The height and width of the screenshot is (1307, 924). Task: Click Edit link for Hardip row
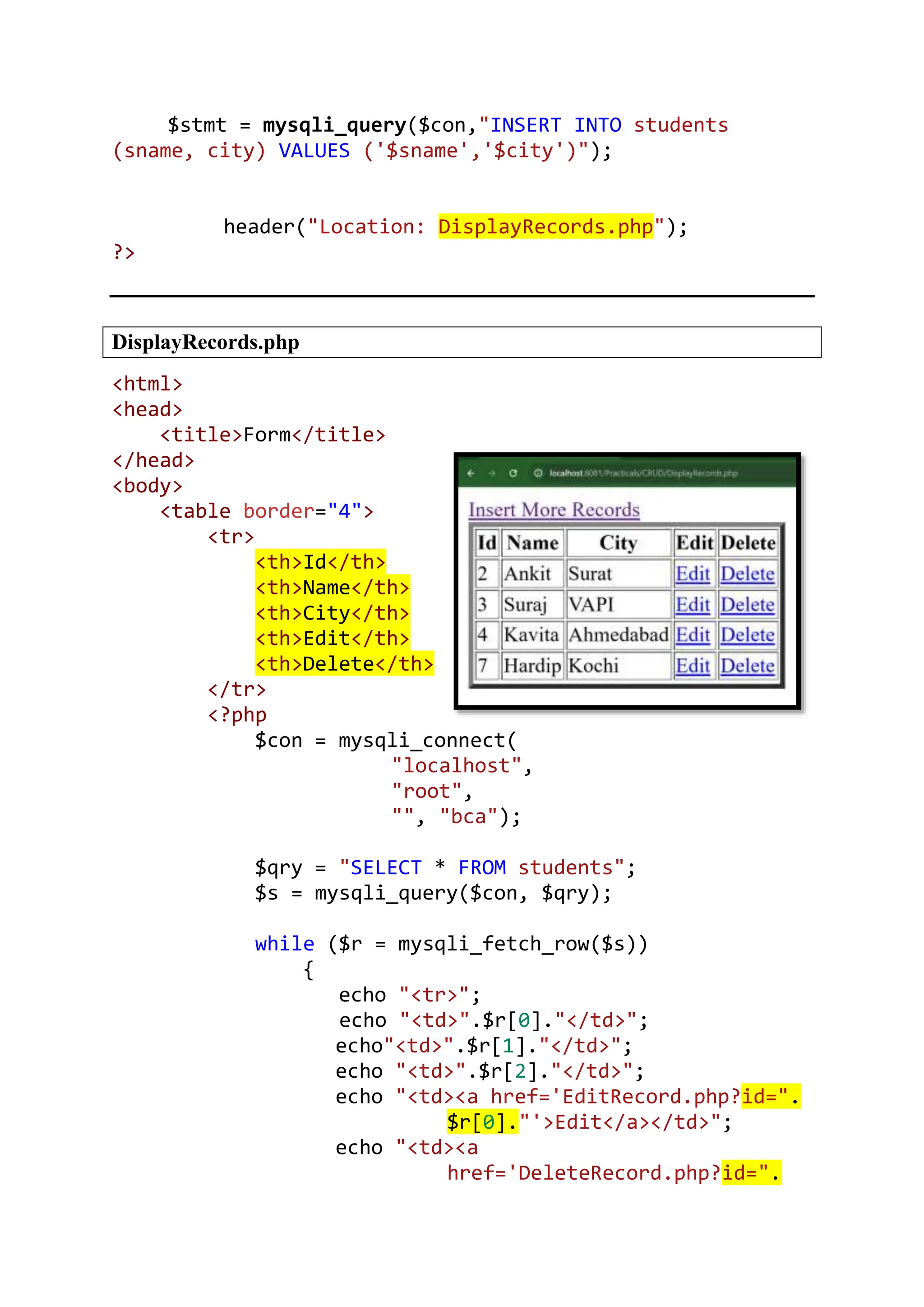pyautogui.click(x=693, y=665)
